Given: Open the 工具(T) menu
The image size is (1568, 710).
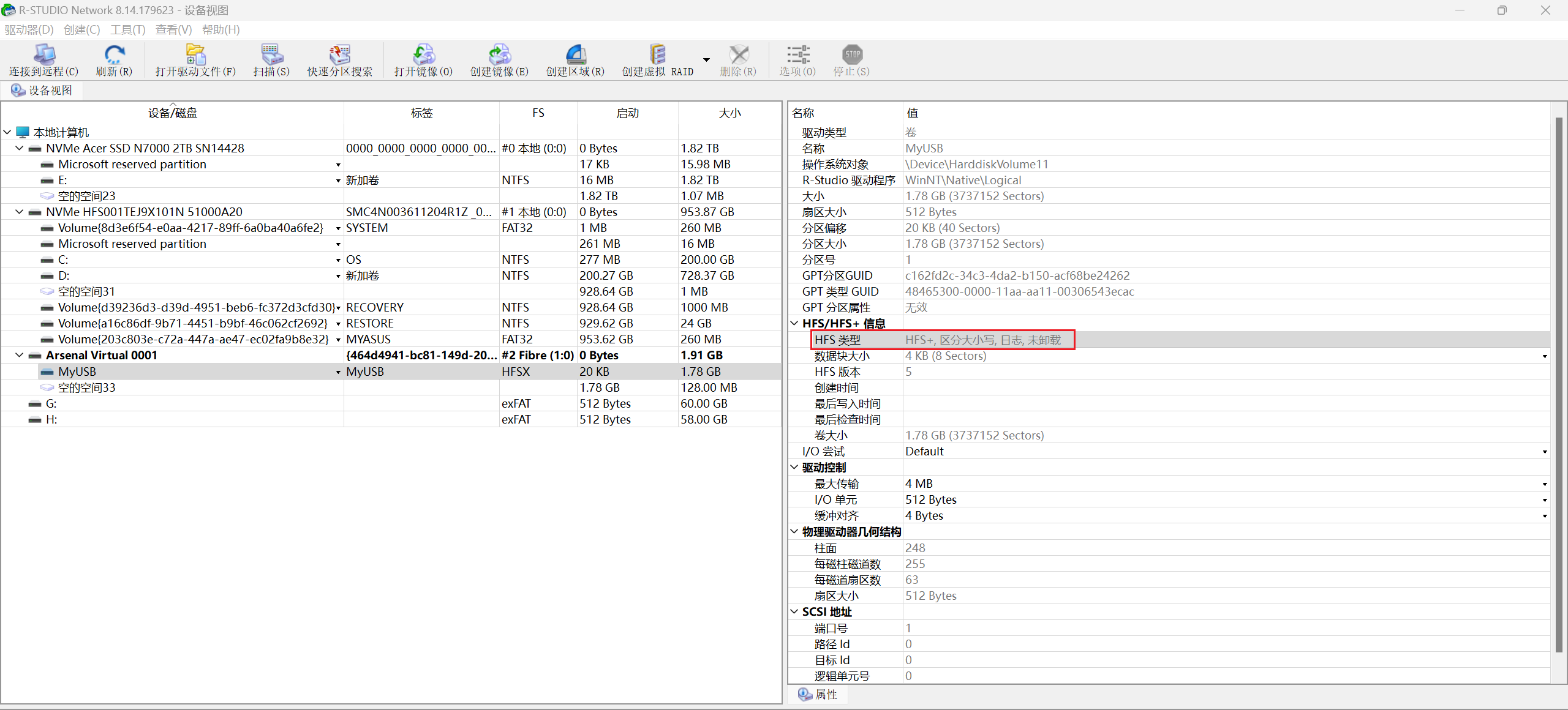Looking at the screenshot, I should coord(127,29).
